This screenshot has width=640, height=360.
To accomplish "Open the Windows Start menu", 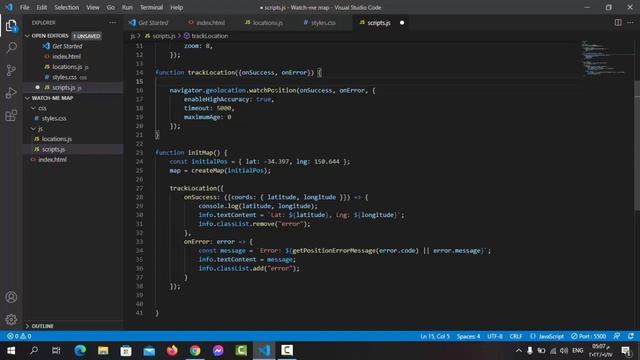I will point(11,351).
